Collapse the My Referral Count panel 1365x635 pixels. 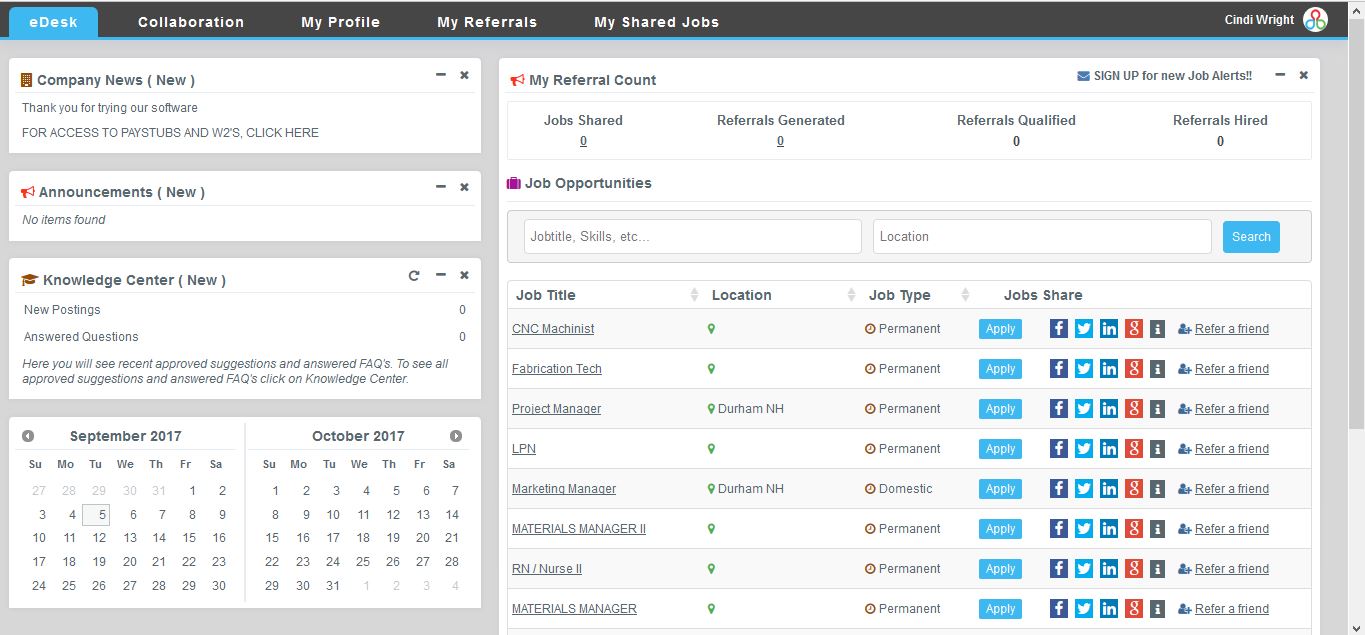pos(1279,75)
